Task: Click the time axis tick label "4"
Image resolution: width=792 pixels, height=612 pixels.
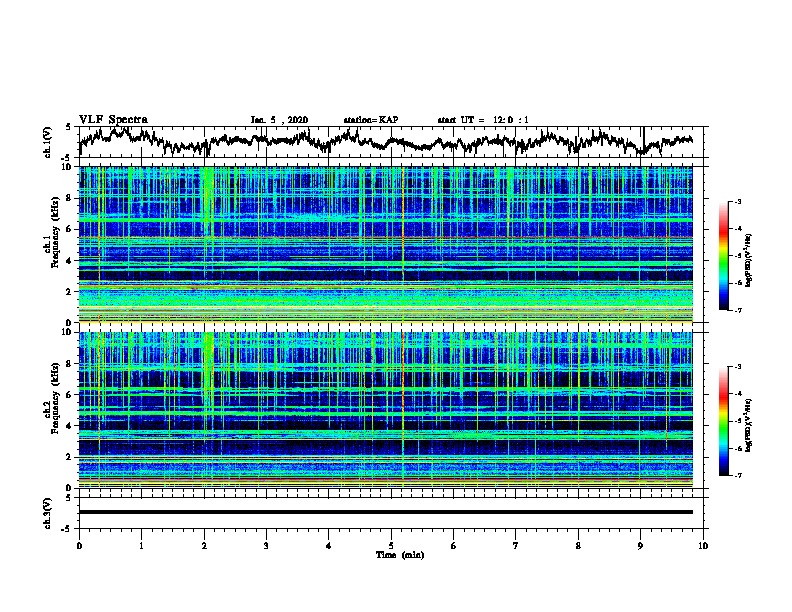Action: (329, 546)
